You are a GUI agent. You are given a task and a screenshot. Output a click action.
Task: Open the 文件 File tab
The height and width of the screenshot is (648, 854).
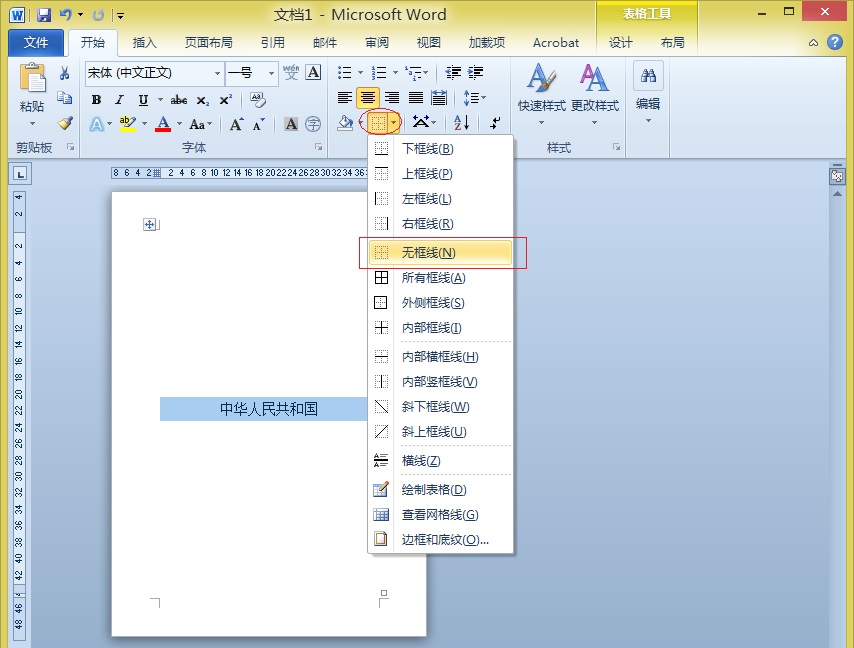click(36, 42)
